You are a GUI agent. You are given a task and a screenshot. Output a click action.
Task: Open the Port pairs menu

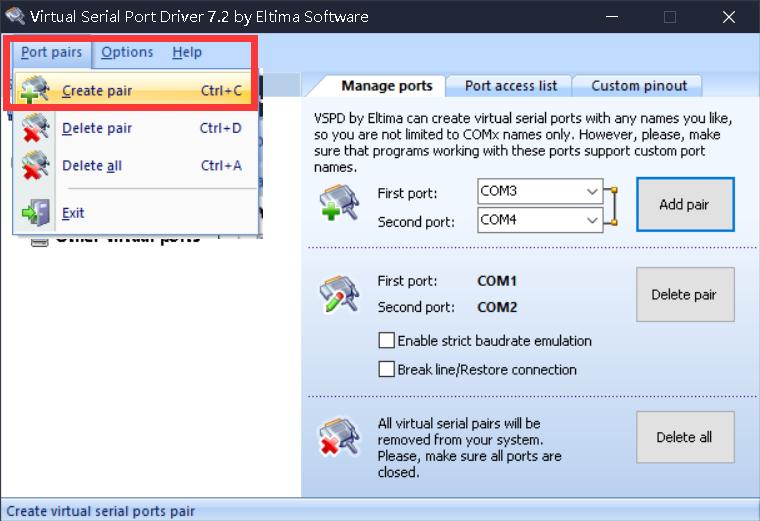point(51,52)
